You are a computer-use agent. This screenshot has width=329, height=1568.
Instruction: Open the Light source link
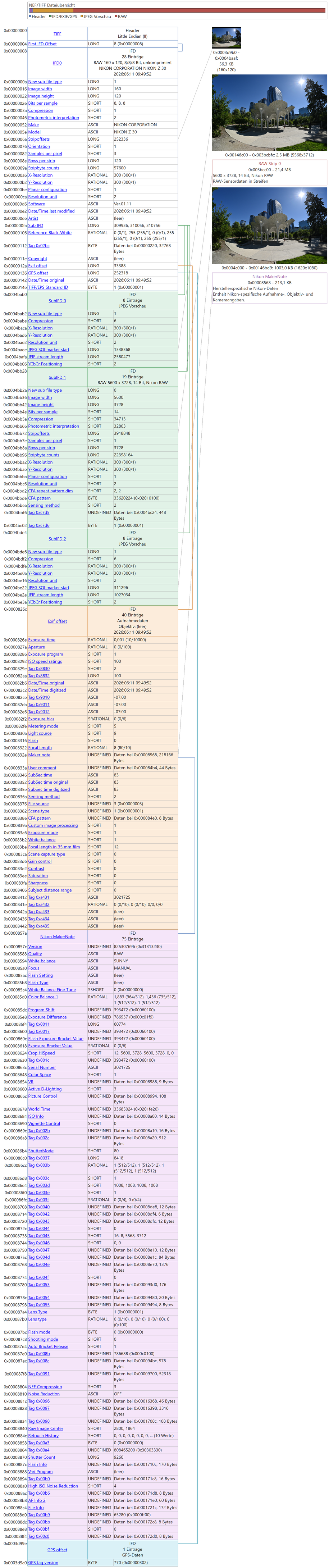coord(40,734)
